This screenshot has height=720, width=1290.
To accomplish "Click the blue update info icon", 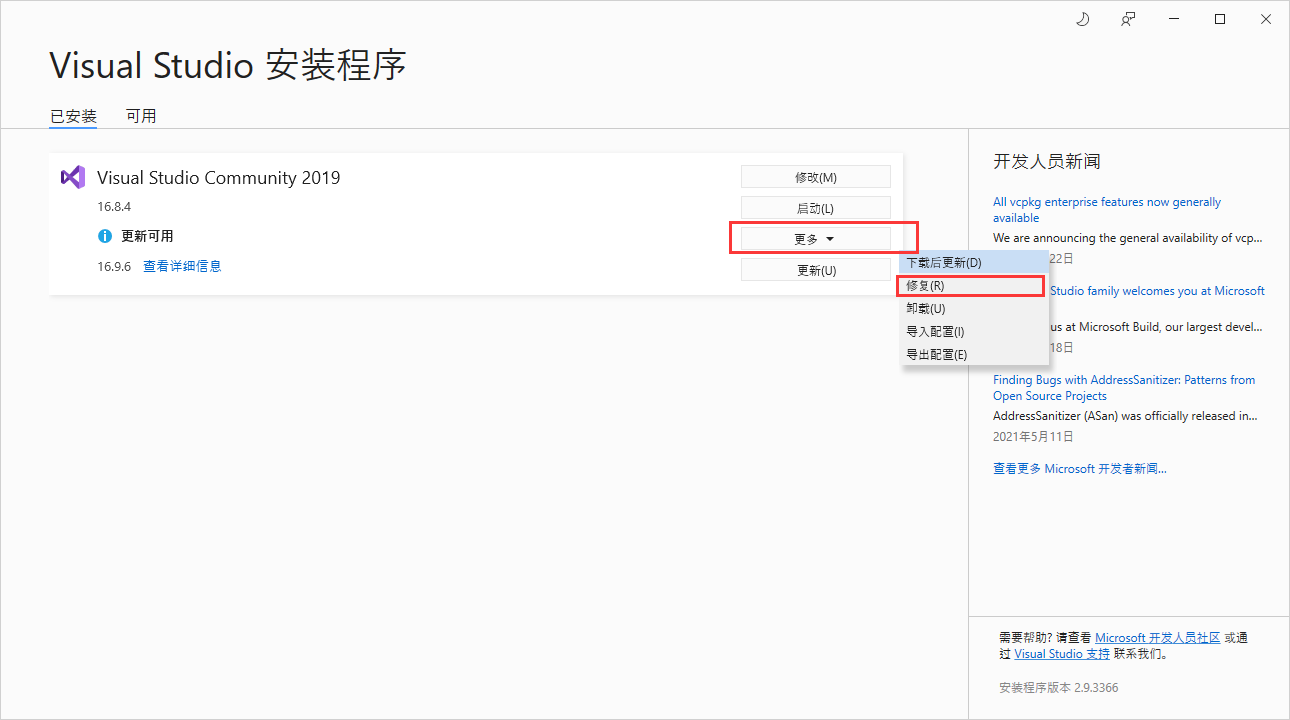I will pyautogui.click(x=105, y=237).
